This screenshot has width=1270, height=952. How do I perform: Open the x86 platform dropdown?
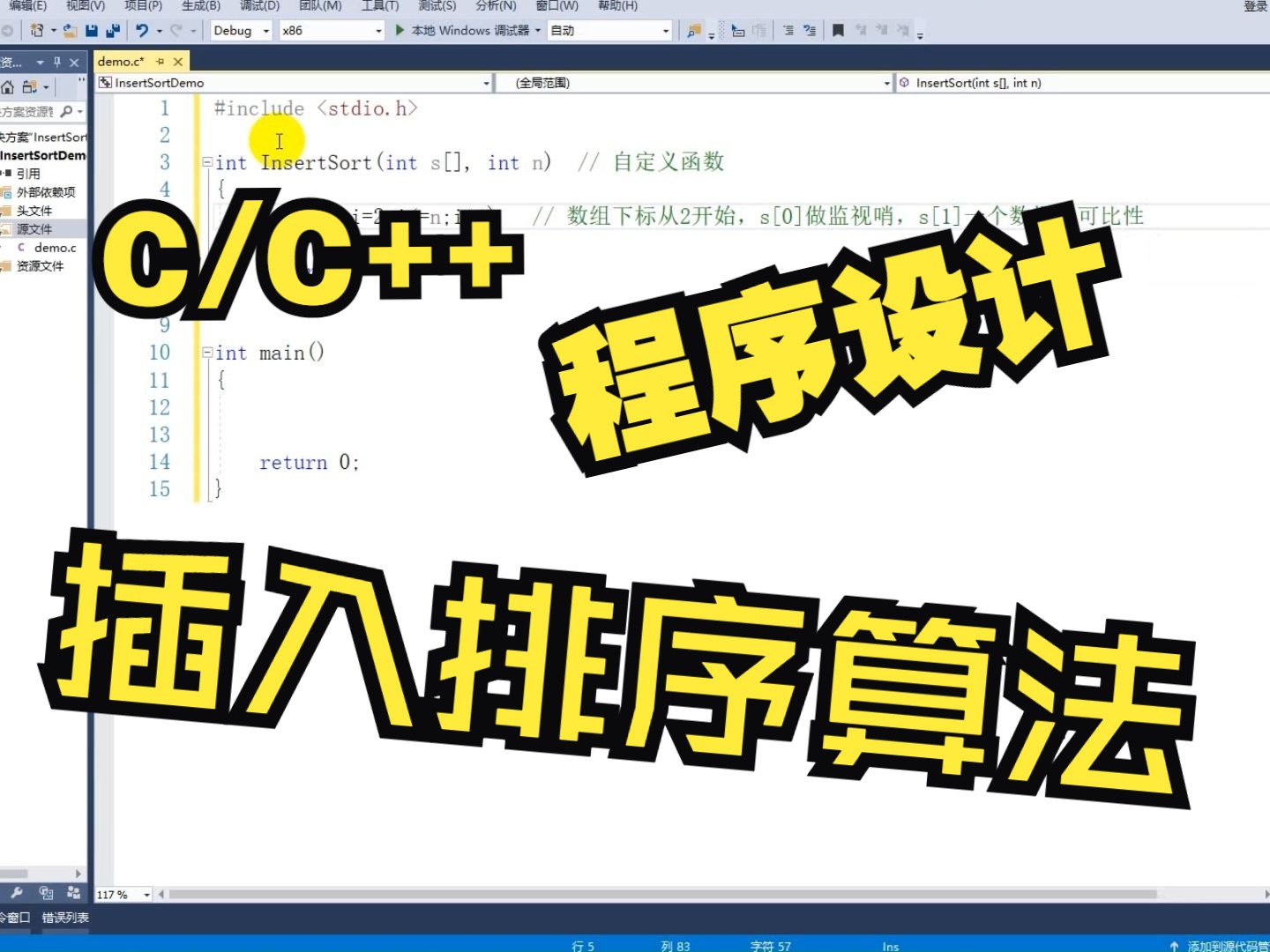pyautogui.click(x=326, y=30)
